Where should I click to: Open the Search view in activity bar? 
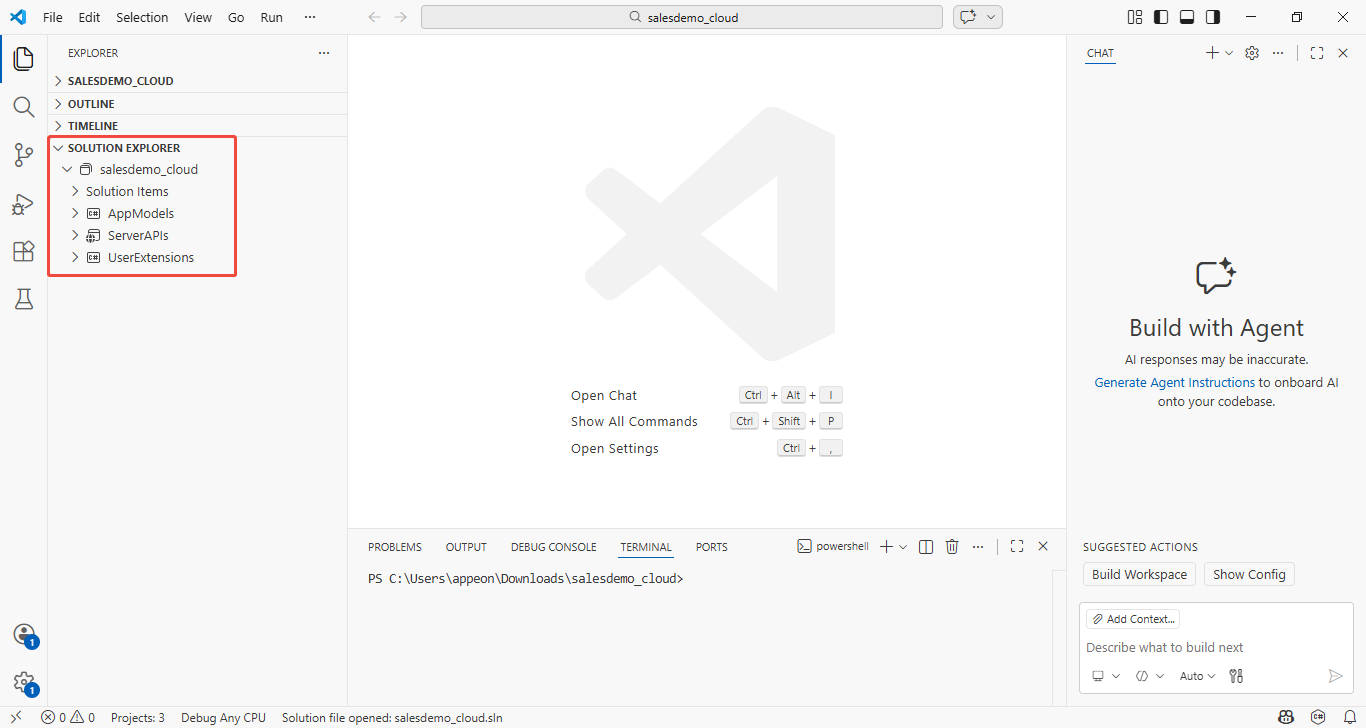[23, 107]
